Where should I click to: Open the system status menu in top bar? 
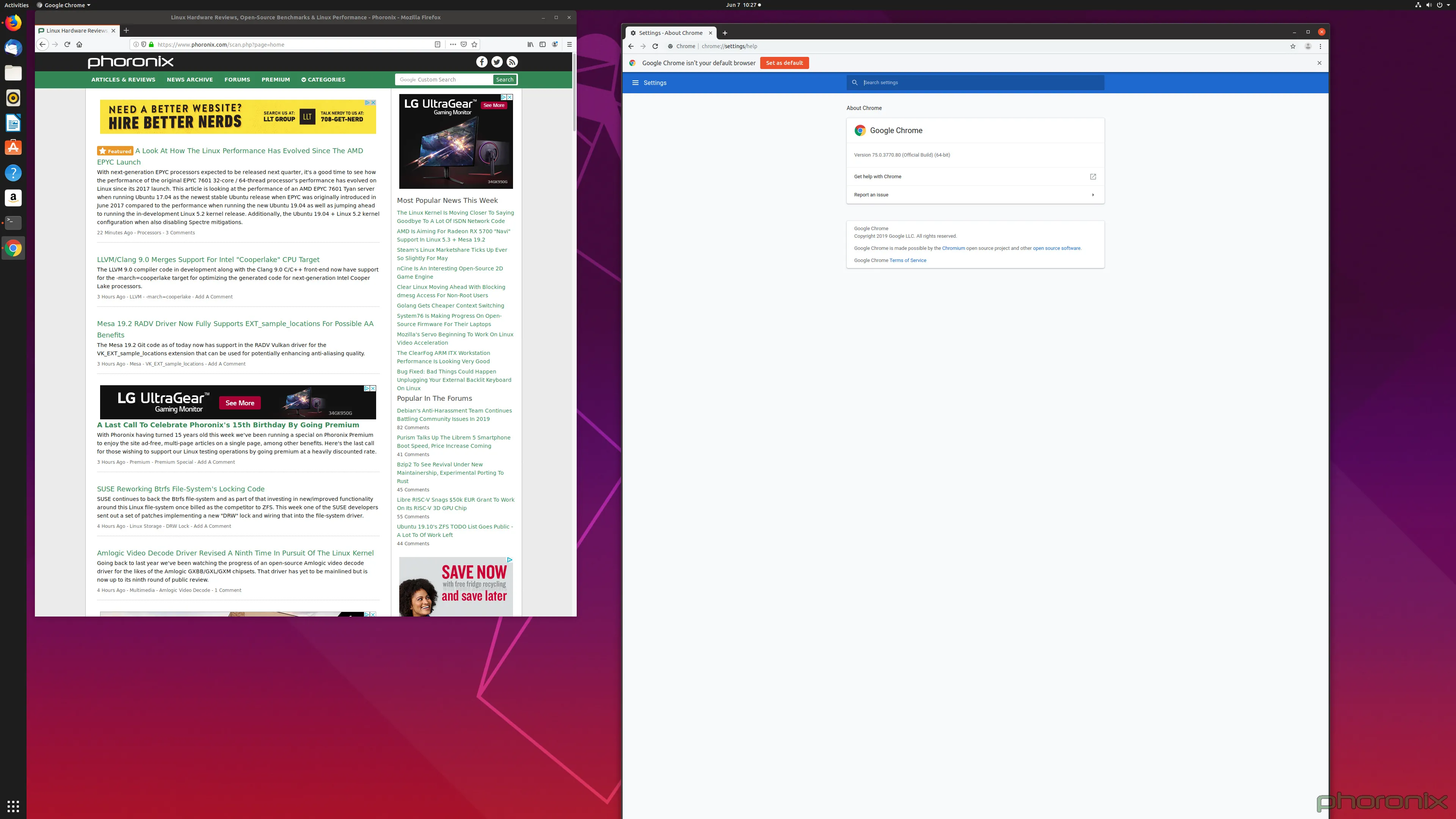coord(1432,5)
